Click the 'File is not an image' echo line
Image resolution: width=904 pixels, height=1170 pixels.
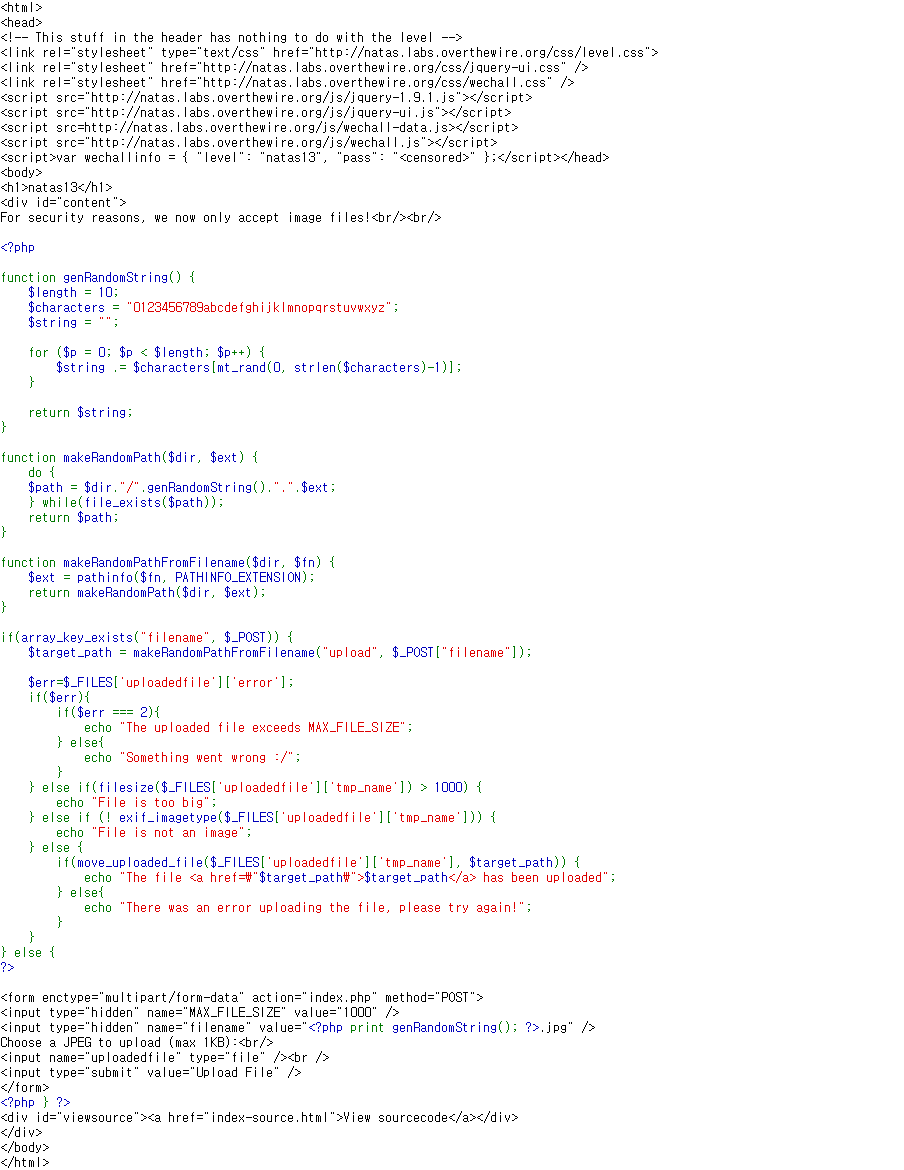point(154,832)
